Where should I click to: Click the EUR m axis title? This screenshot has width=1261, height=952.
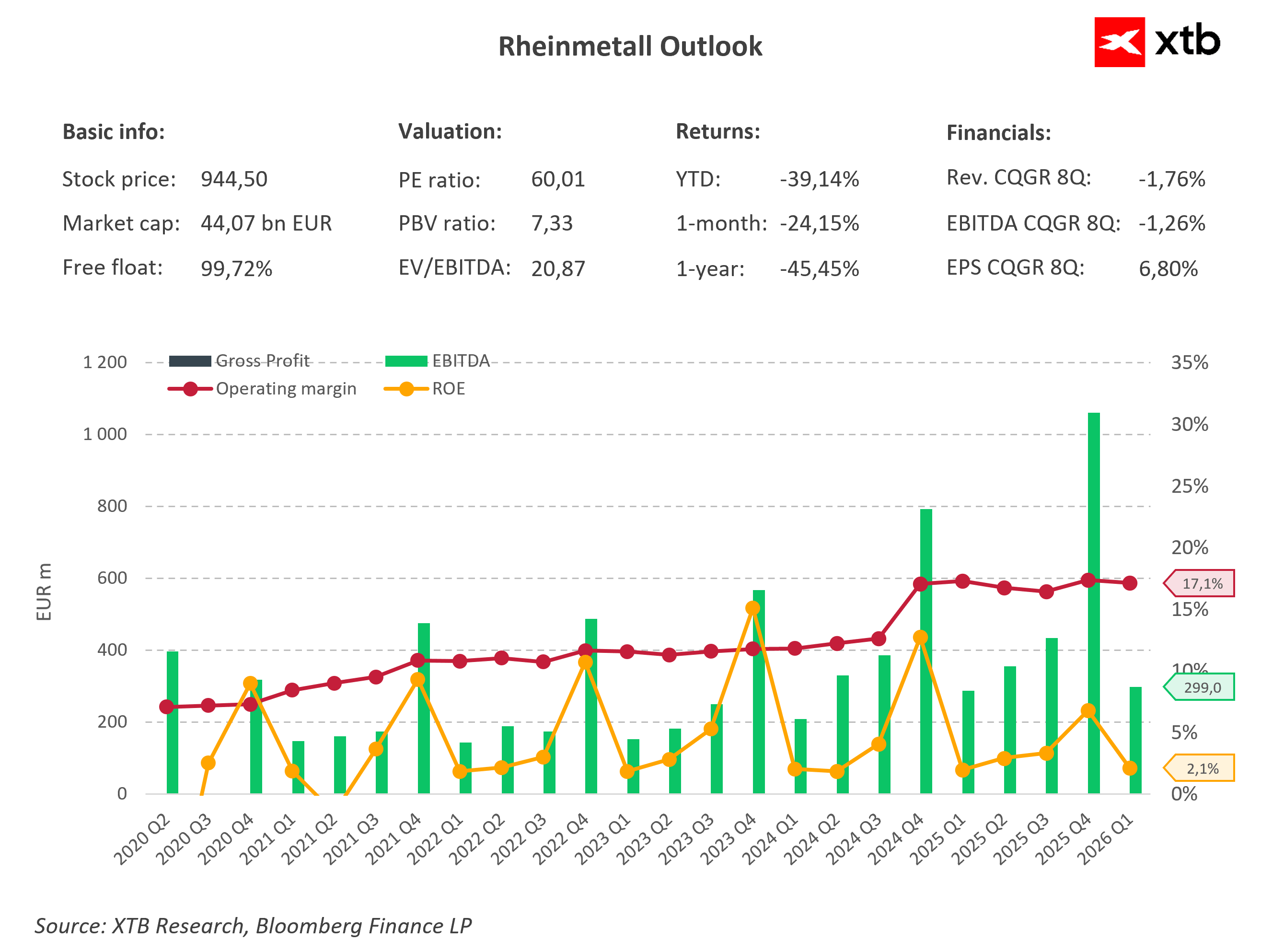point(44,591)
